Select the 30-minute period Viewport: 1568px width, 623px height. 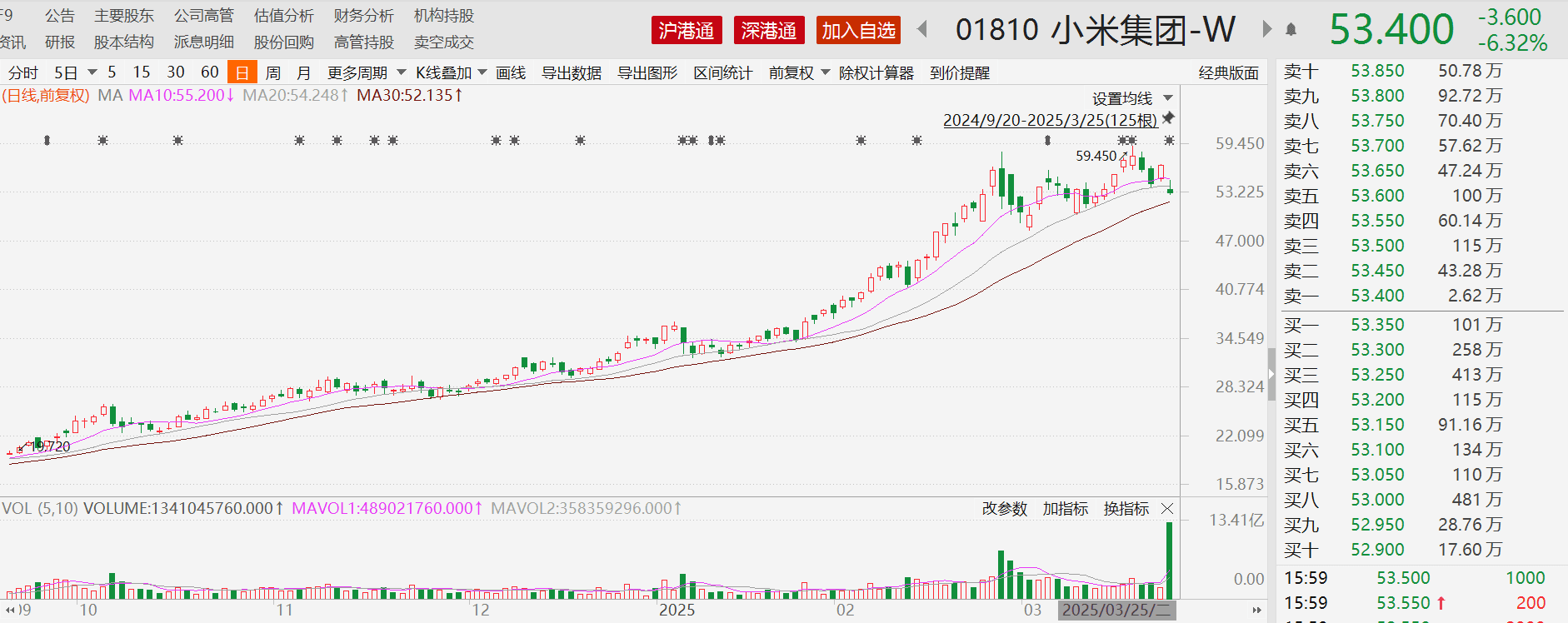[176, 72]
